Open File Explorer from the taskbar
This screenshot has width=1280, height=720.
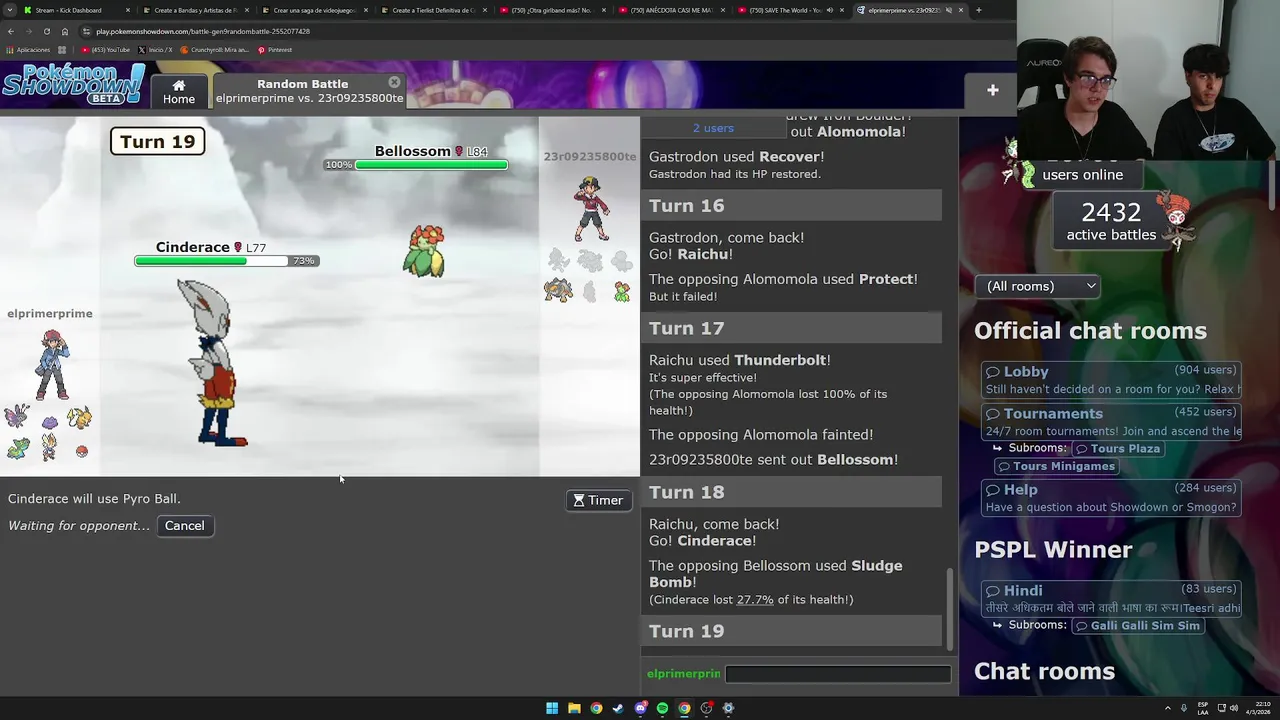(574, 708)
